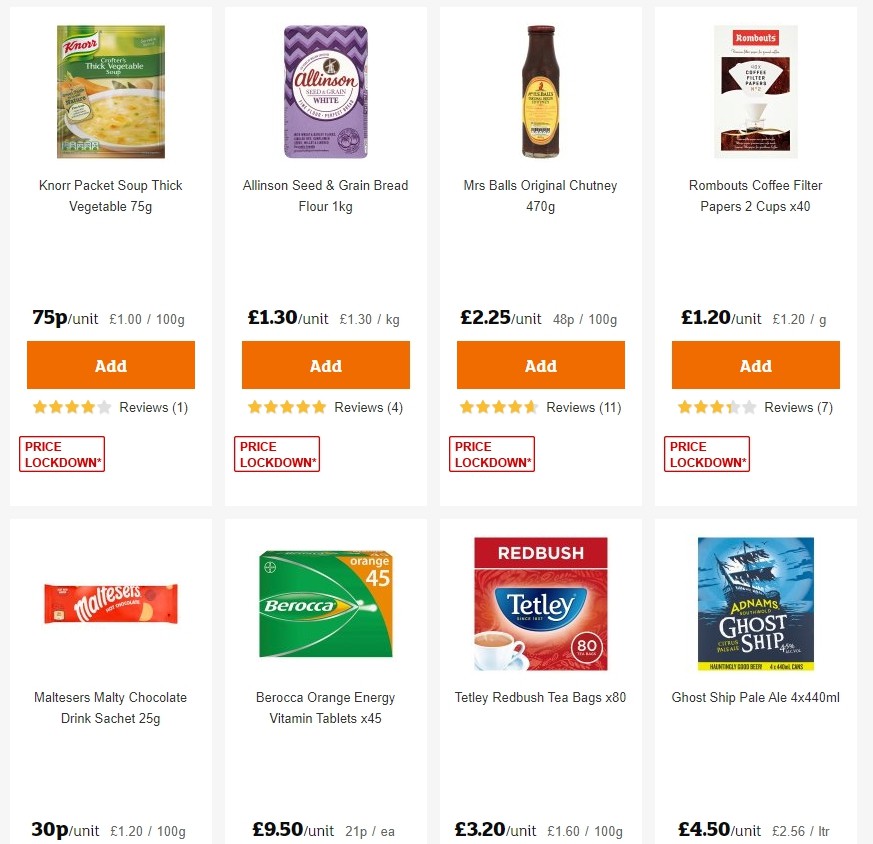Add Rombouts filter papers to basket
Image resolution: width=873 pixels, height=844 pixels.
tap(755, 364)
